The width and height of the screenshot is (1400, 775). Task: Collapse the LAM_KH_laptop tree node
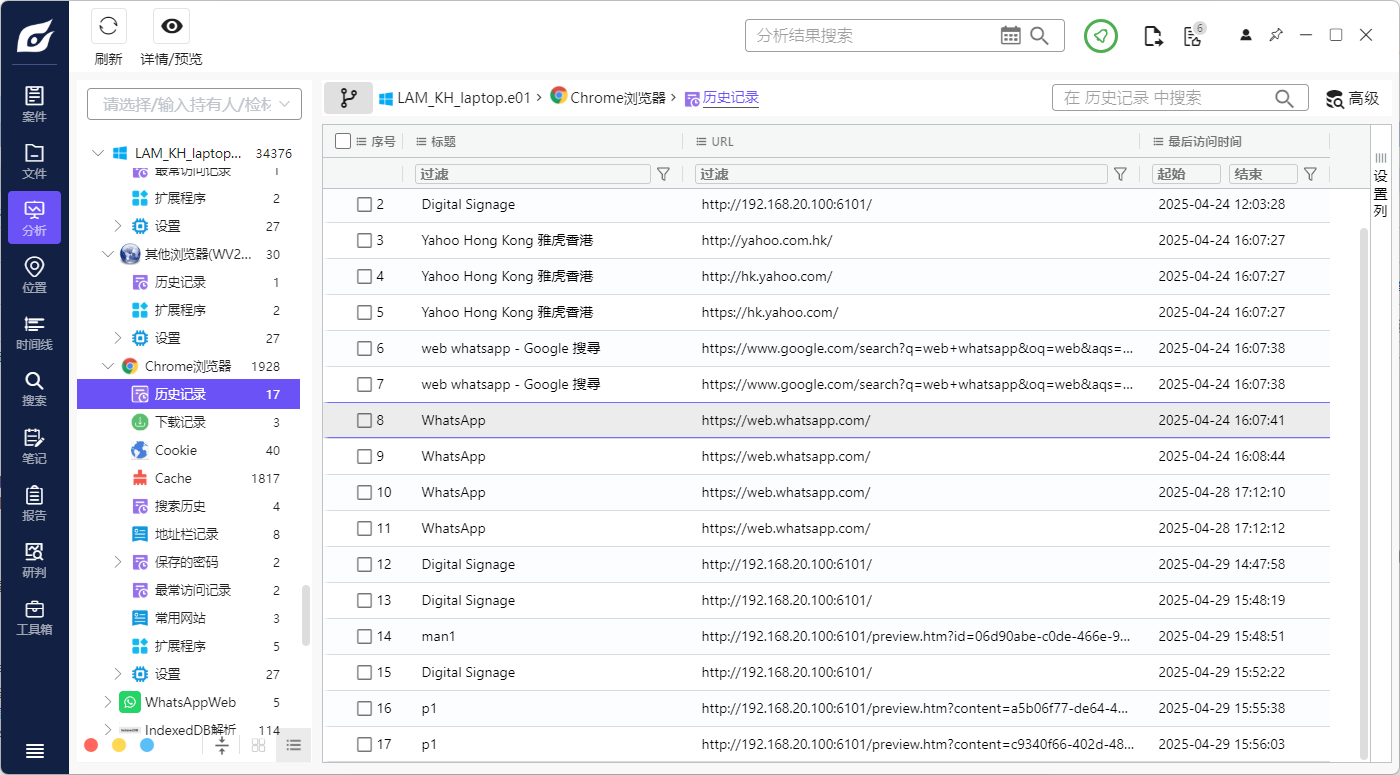coord(97,153)
